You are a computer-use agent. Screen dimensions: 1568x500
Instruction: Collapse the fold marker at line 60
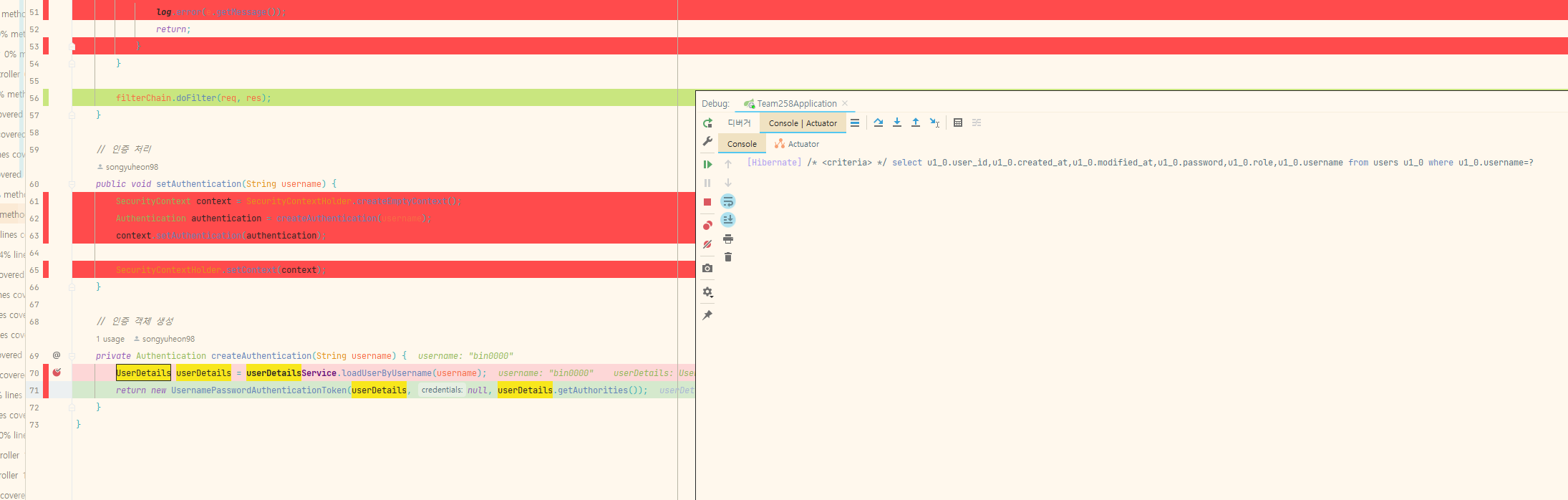pyautogui.click(x=72, y=184)
